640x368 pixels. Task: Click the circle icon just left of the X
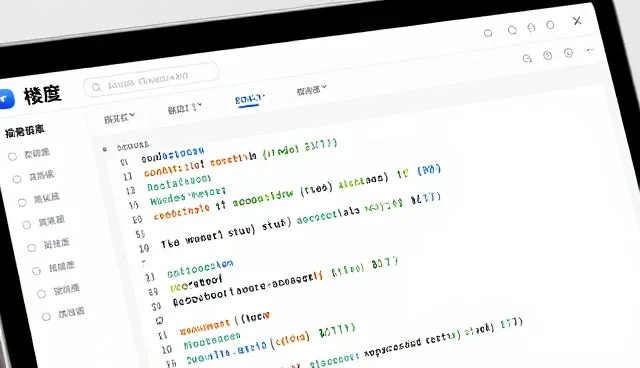[550, 25]
